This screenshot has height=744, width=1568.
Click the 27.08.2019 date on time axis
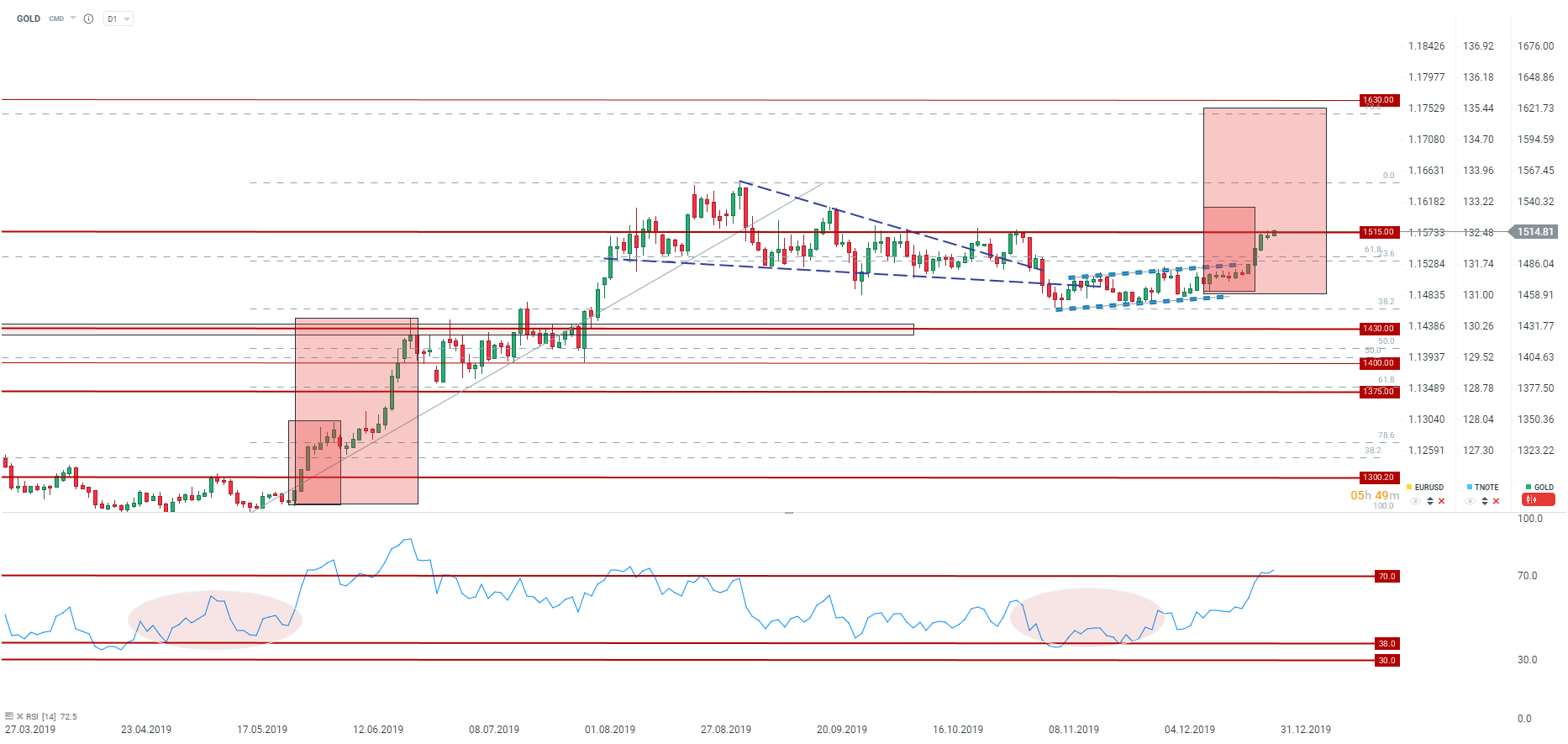tap(726, 730)
